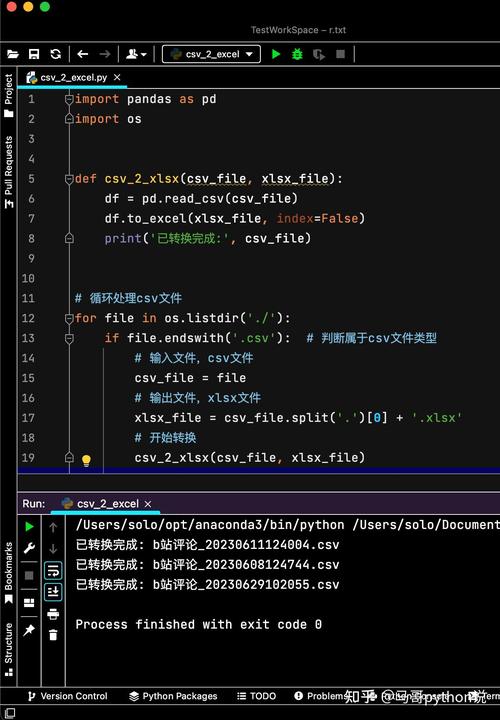Navigate back with the left arrow
The image size is (500, 720).
point(83,54)
